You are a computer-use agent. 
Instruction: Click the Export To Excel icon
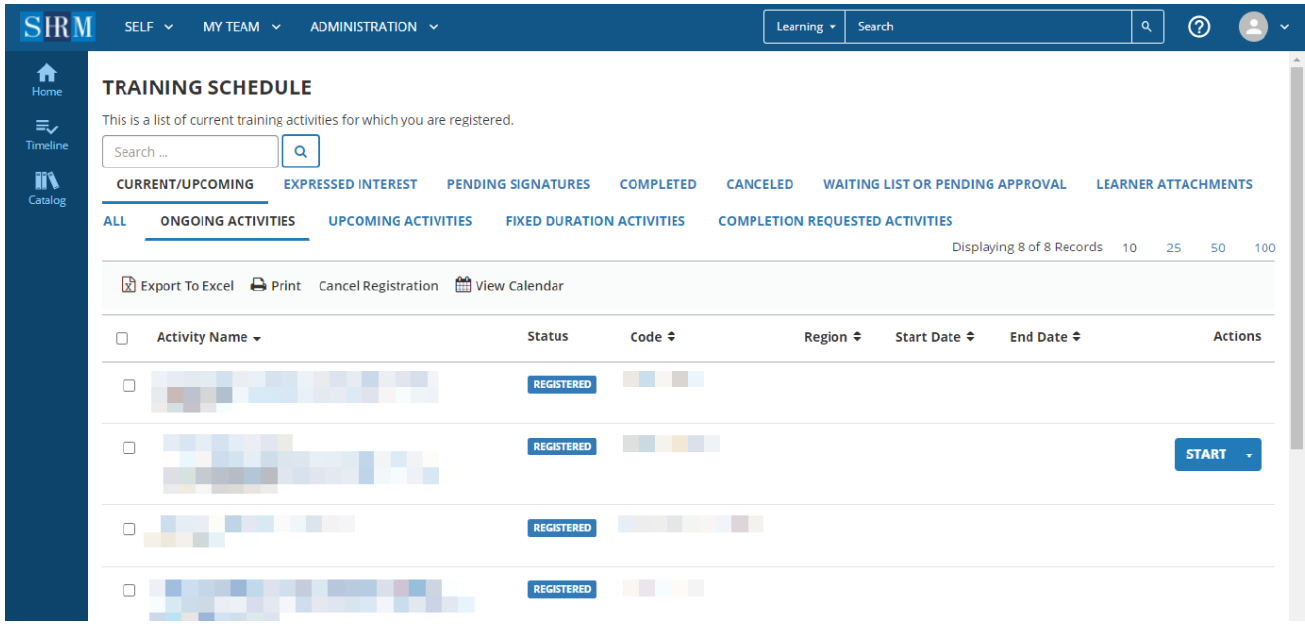129,285
